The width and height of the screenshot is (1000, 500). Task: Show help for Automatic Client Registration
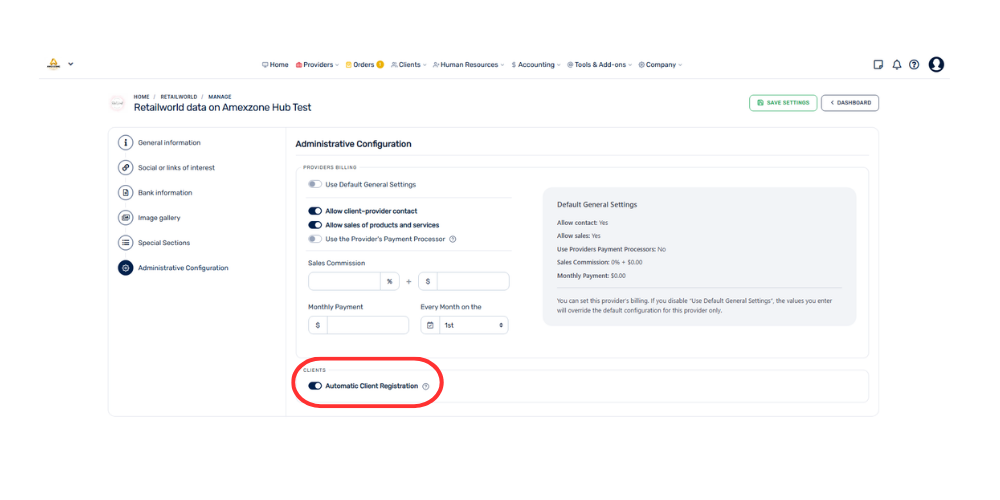point(426,386)
